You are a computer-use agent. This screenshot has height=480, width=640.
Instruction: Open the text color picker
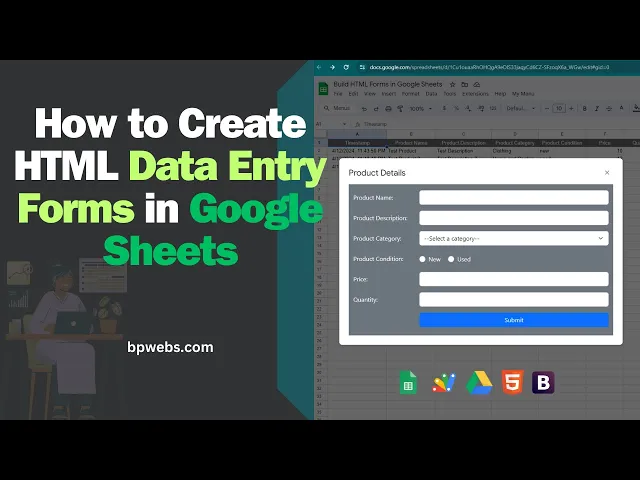(622, 109)
